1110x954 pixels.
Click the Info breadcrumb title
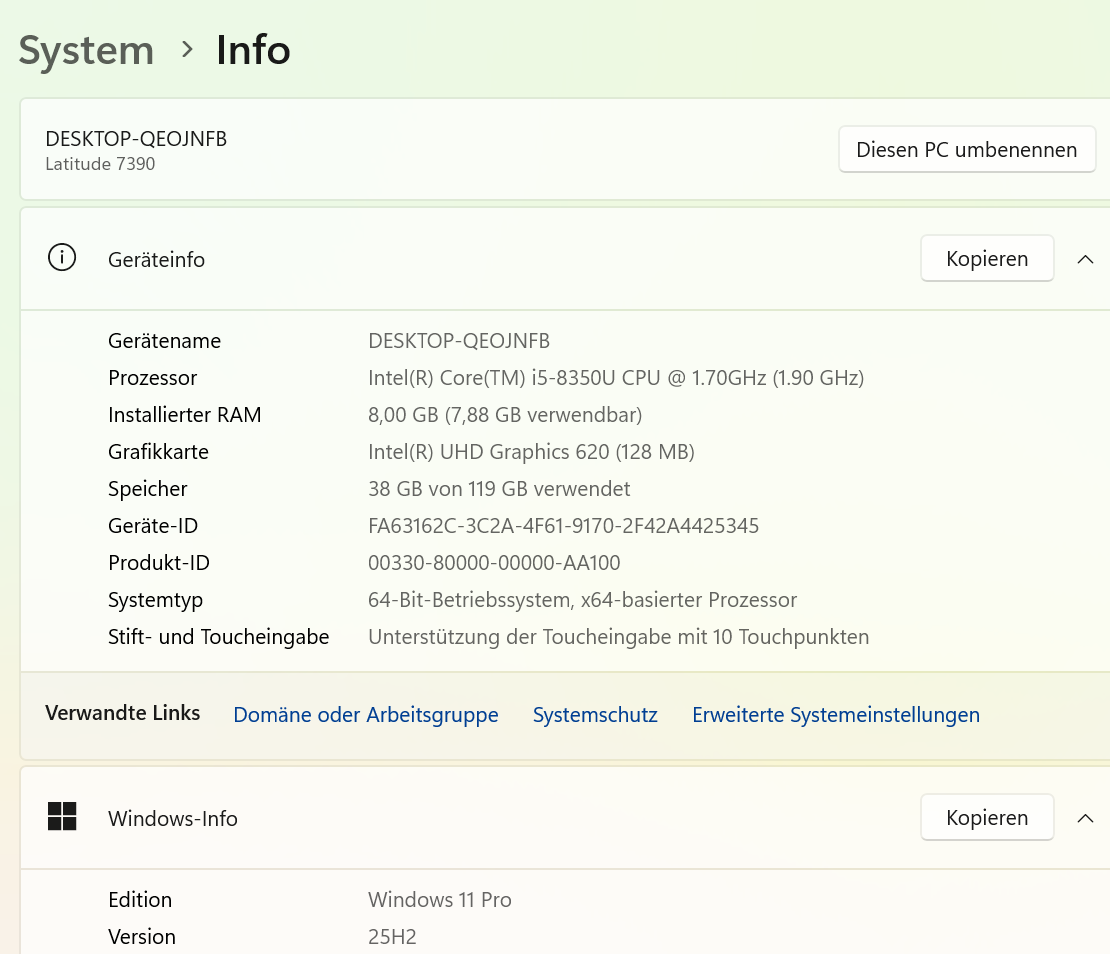pos(253,50)
